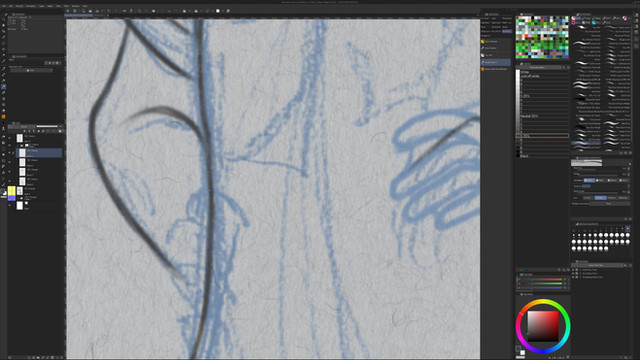Viewport: 640px width, 360px height.
Task: Pick a hue on the color wheel ring
Action: (x=542, y=302)
